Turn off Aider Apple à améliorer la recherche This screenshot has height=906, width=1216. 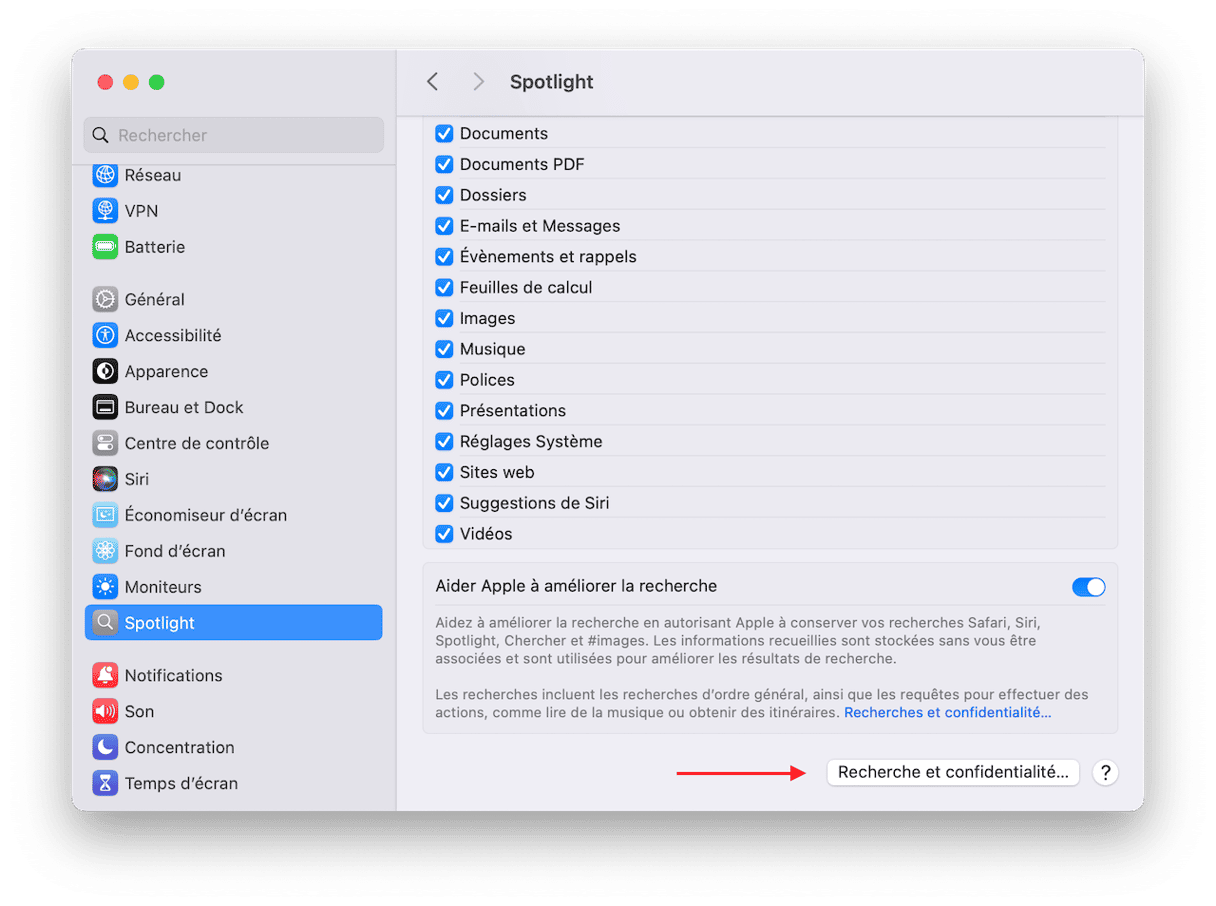pos(1088,587)
